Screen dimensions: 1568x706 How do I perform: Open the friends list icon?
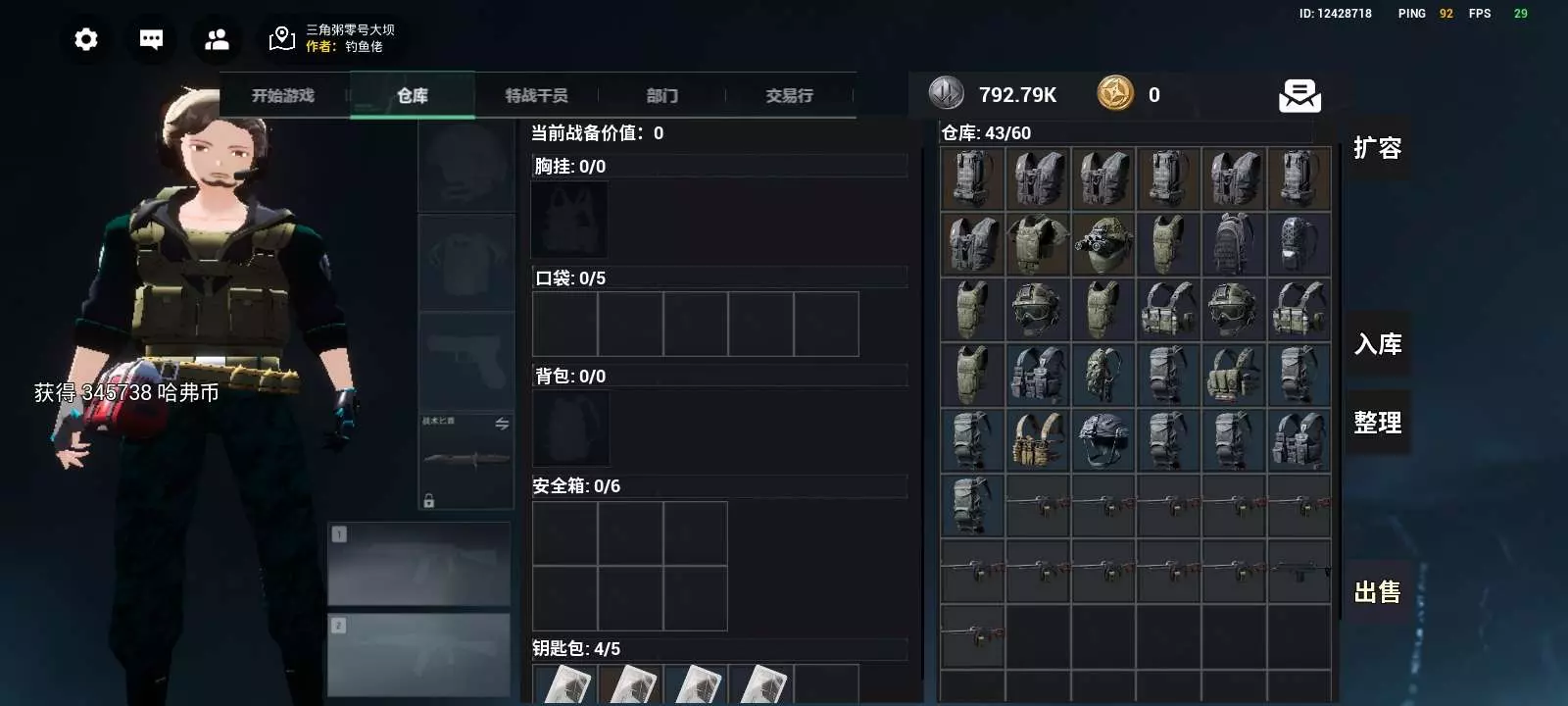(x=217, y=39)
